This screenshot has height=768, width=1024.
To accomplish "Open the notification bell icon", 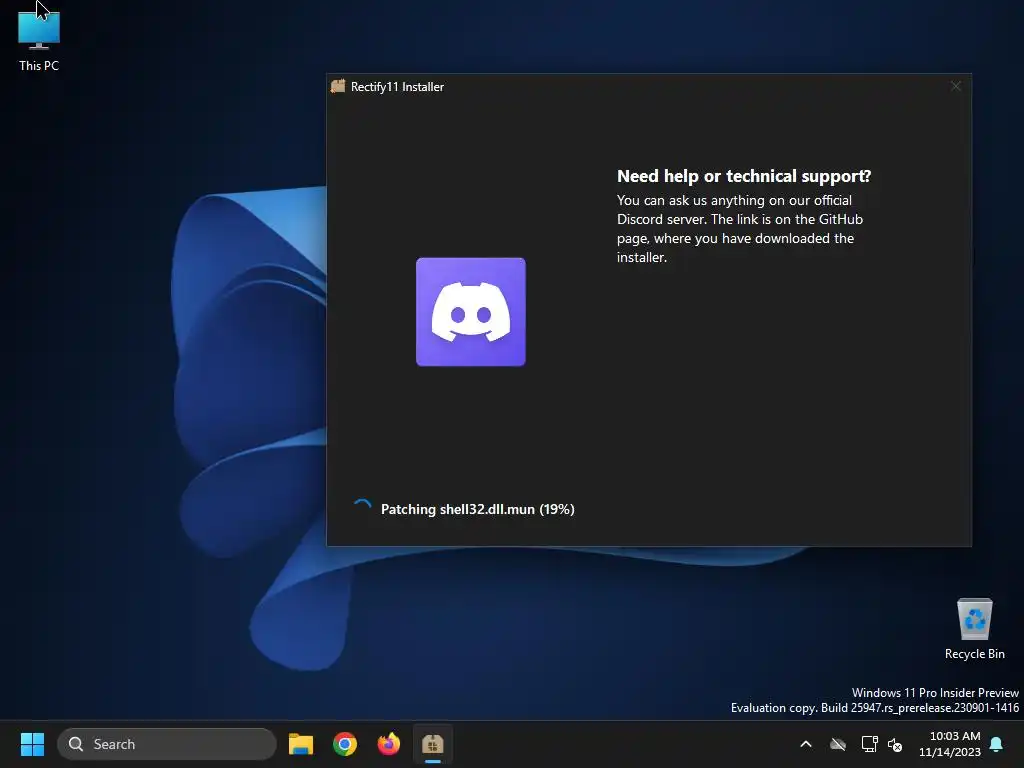I will pyautogui.click(x=997, y=744).
